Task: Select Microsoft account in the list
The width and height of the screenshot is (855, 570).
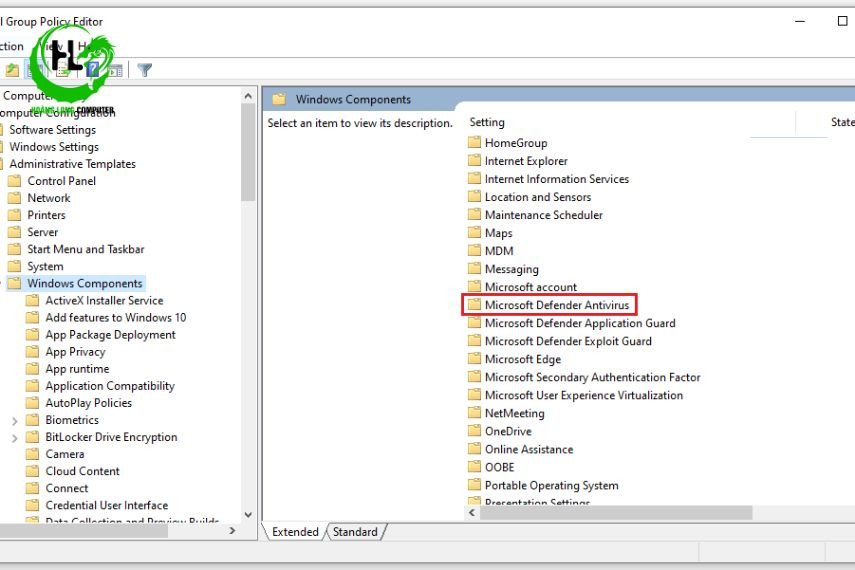Action: click(x=522, y=287)
